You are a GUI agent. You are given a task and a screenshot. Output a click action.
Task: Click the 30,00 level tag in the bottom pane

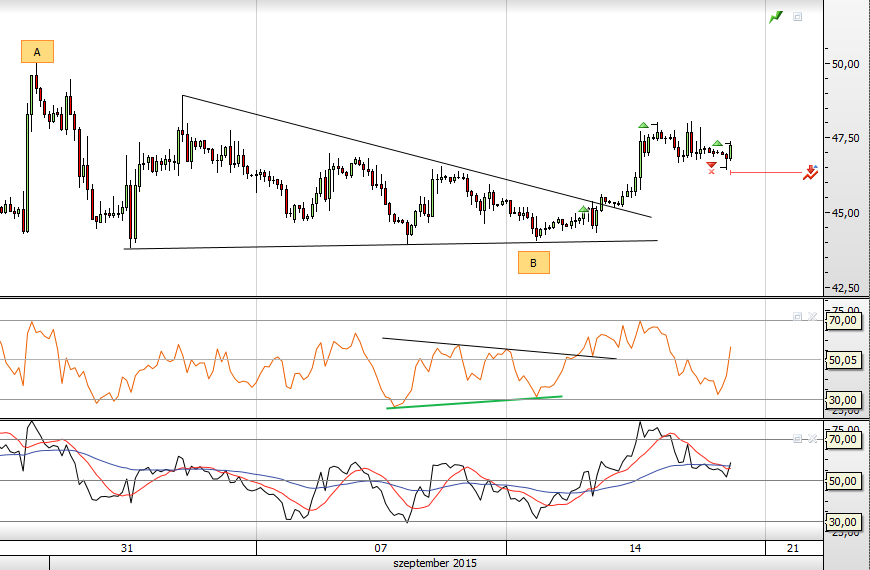842,522
